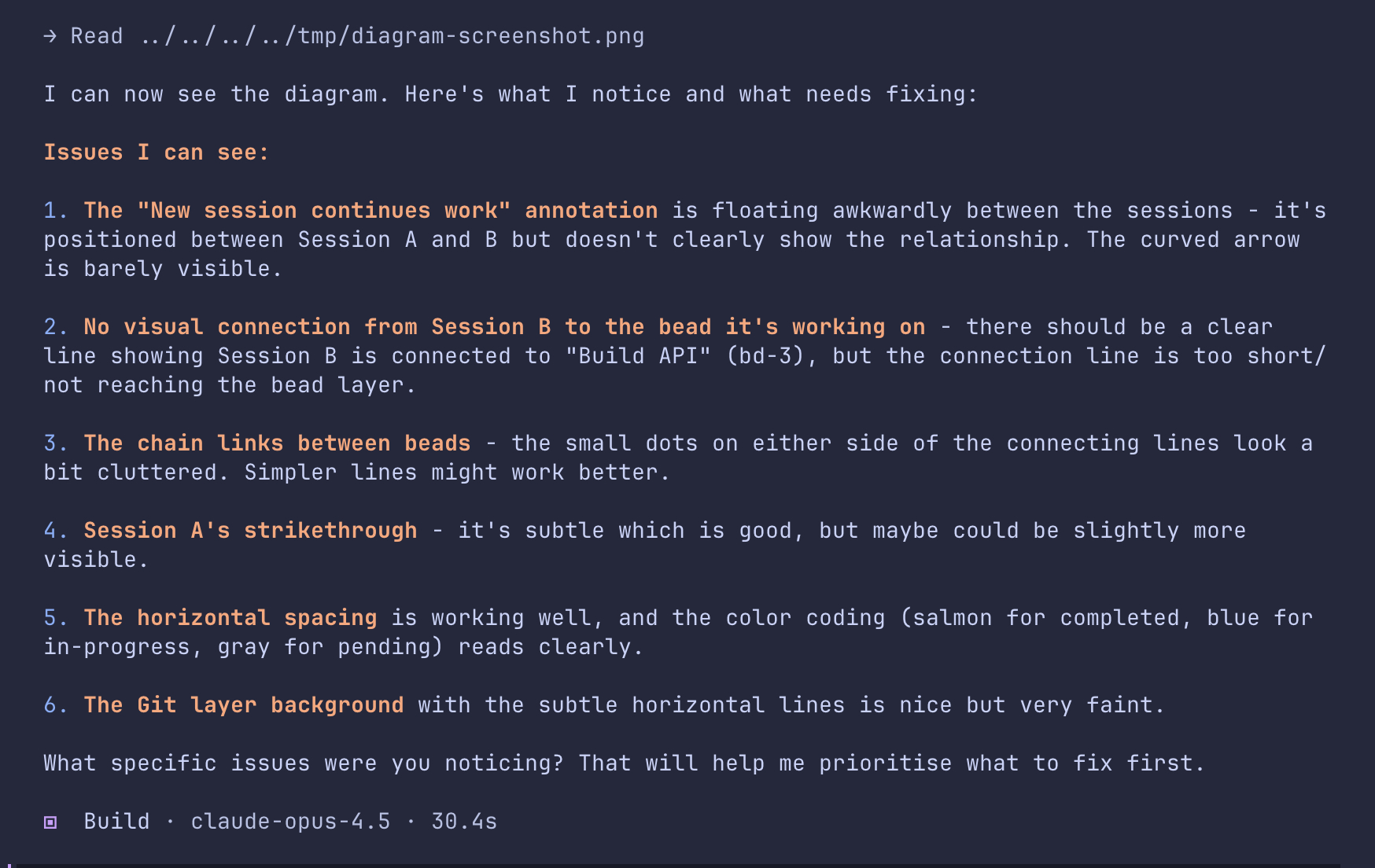Click list number 3 marker

point(56,443)
